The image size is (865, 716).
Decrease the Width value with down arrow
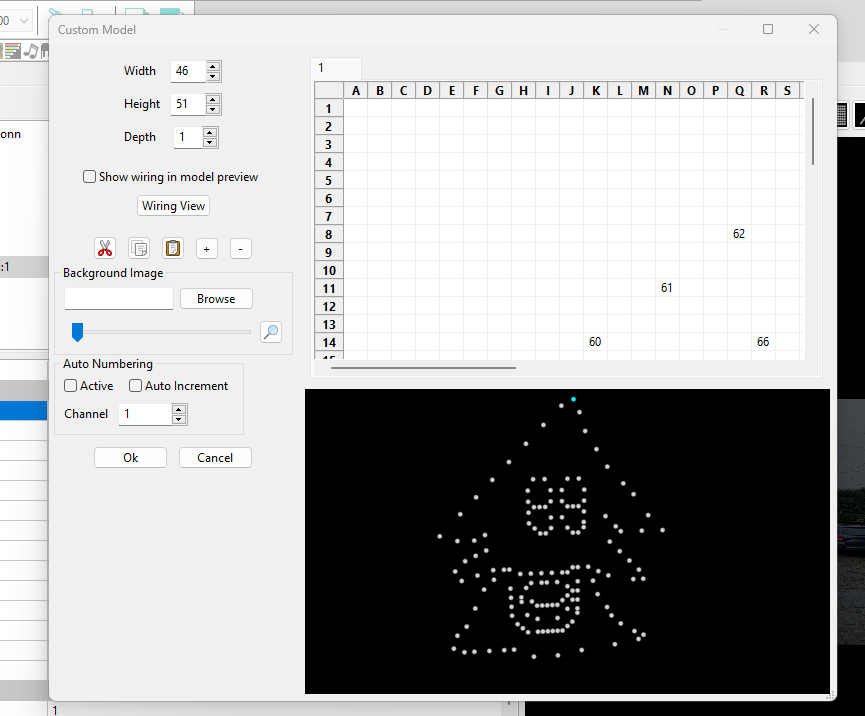(213, 77)
